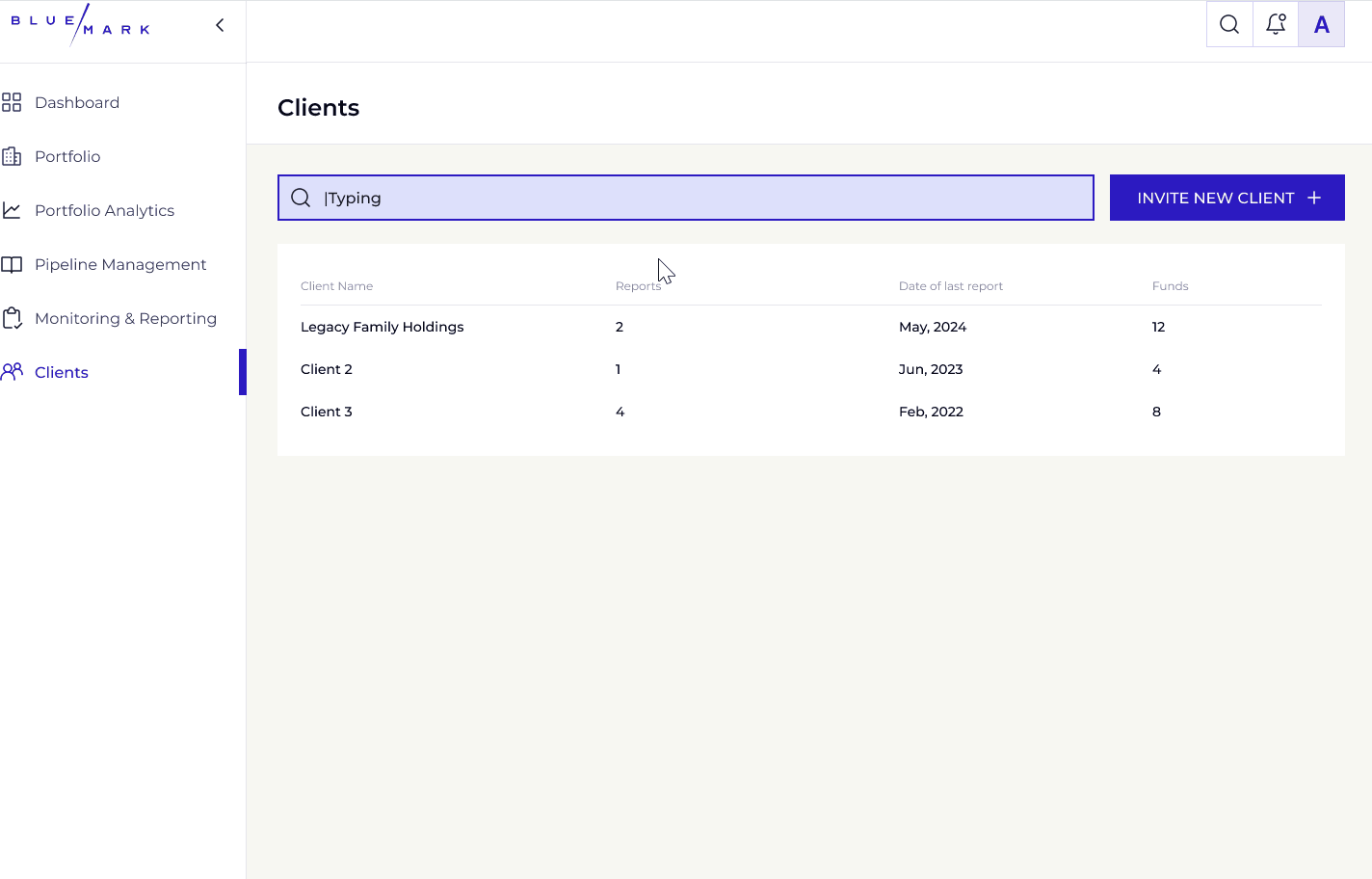Click the Portfolio Analytics chart icon
This screenshot has height=879, width=1372.
coord(12,210)
